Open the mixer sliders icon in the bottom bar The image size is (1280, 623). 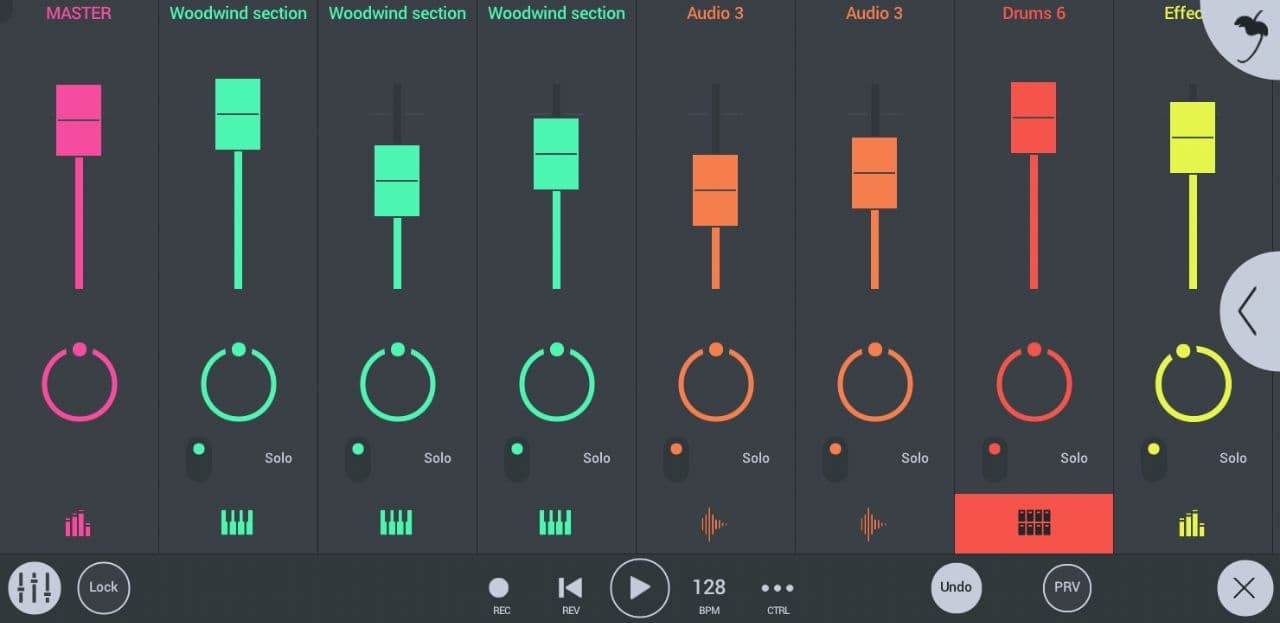click(x=35, y=587)
